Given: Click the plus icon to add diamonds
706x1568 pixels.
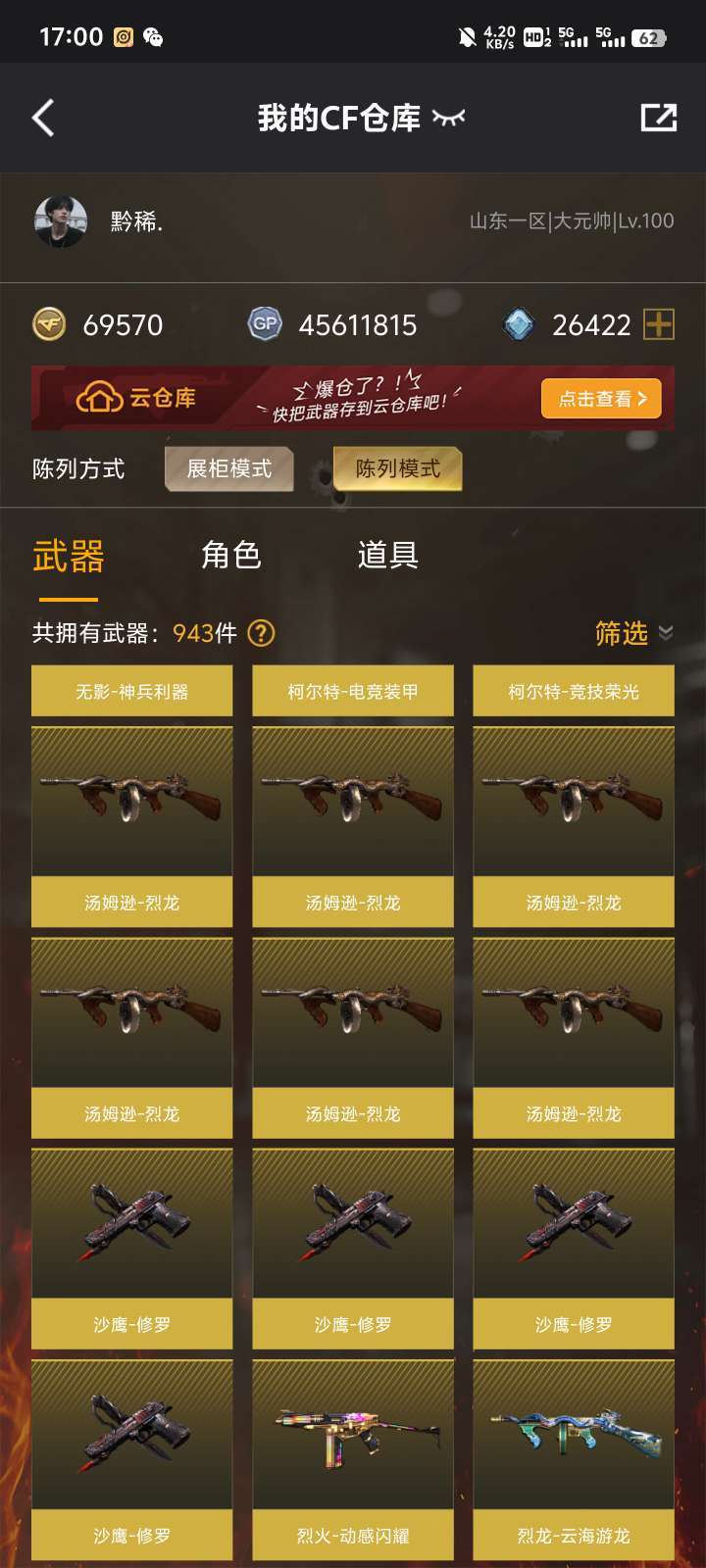Looking at the screenshot, I should (659, 323).
